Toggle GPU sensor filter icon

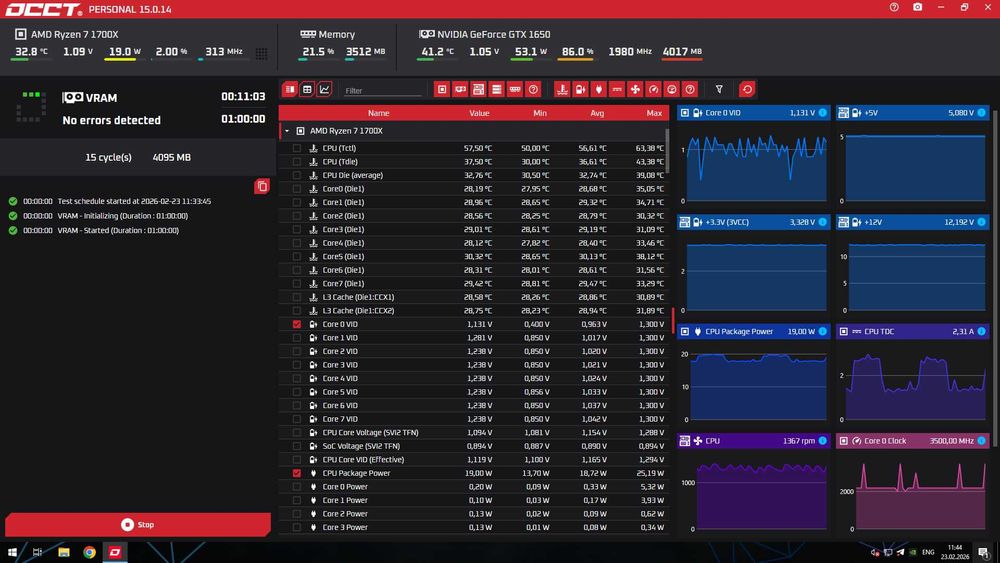point(460,89)
